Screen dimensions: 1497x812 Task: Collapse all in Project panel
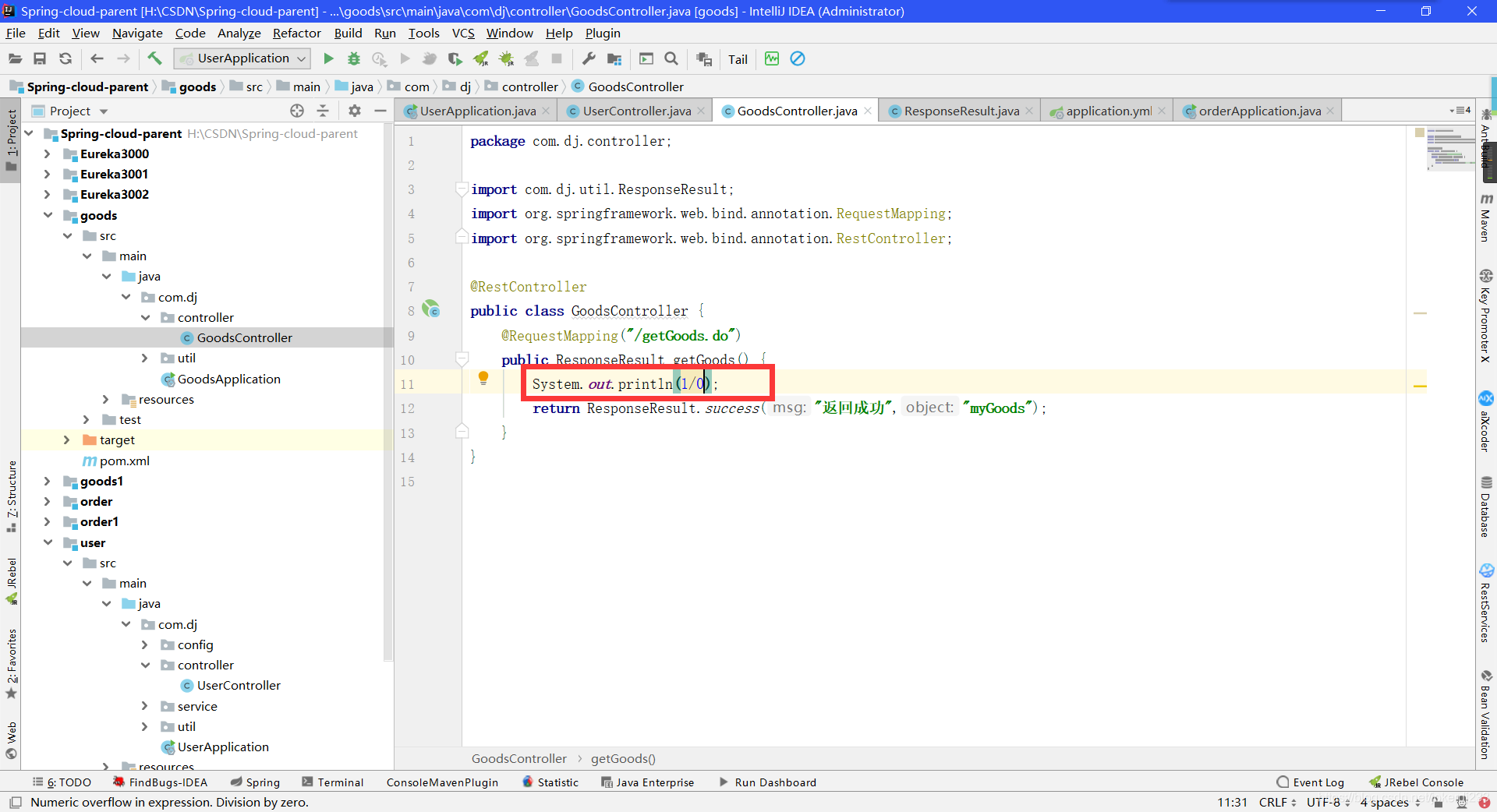click(x=323, y=111)
